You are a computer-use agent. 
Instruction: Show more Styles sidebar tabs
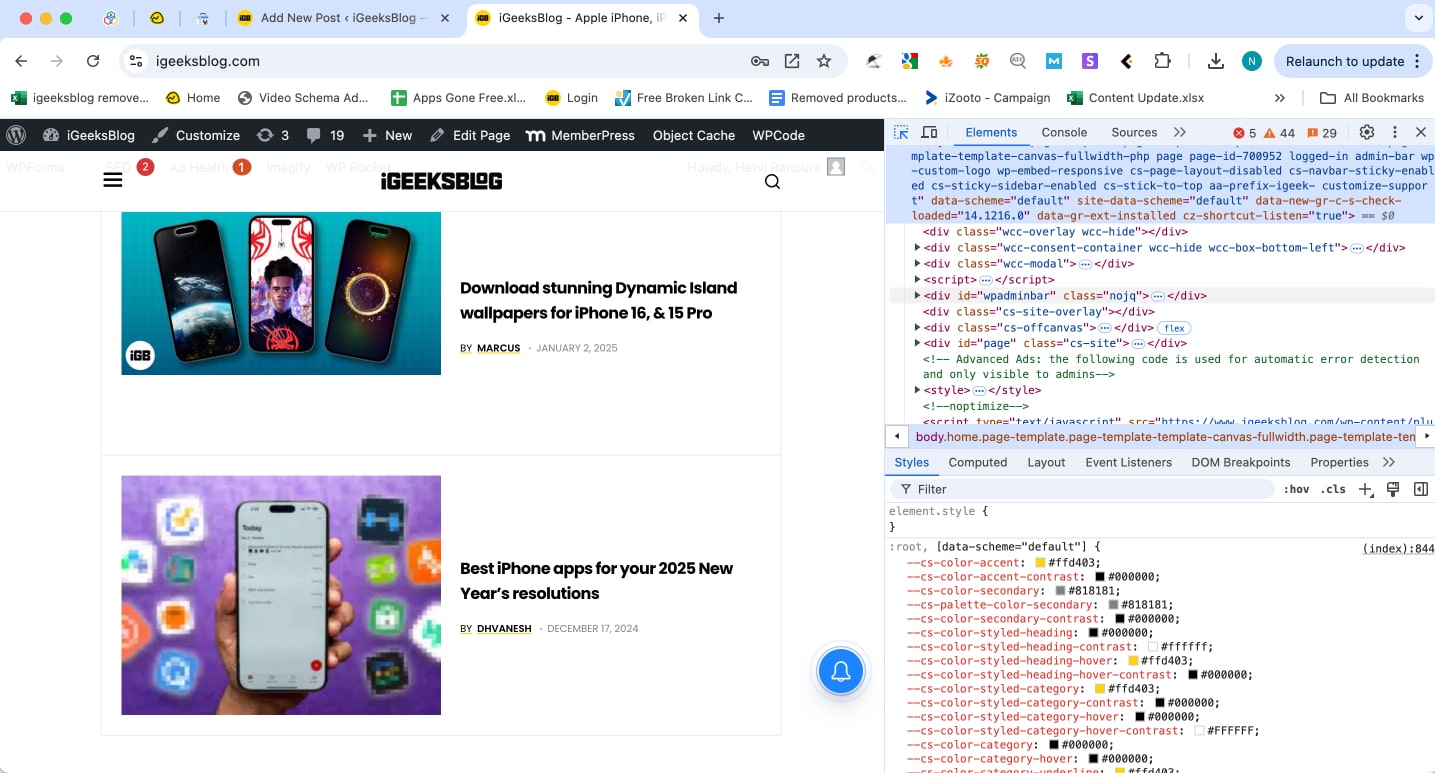pyautogui.click(x=1389, y=462)
